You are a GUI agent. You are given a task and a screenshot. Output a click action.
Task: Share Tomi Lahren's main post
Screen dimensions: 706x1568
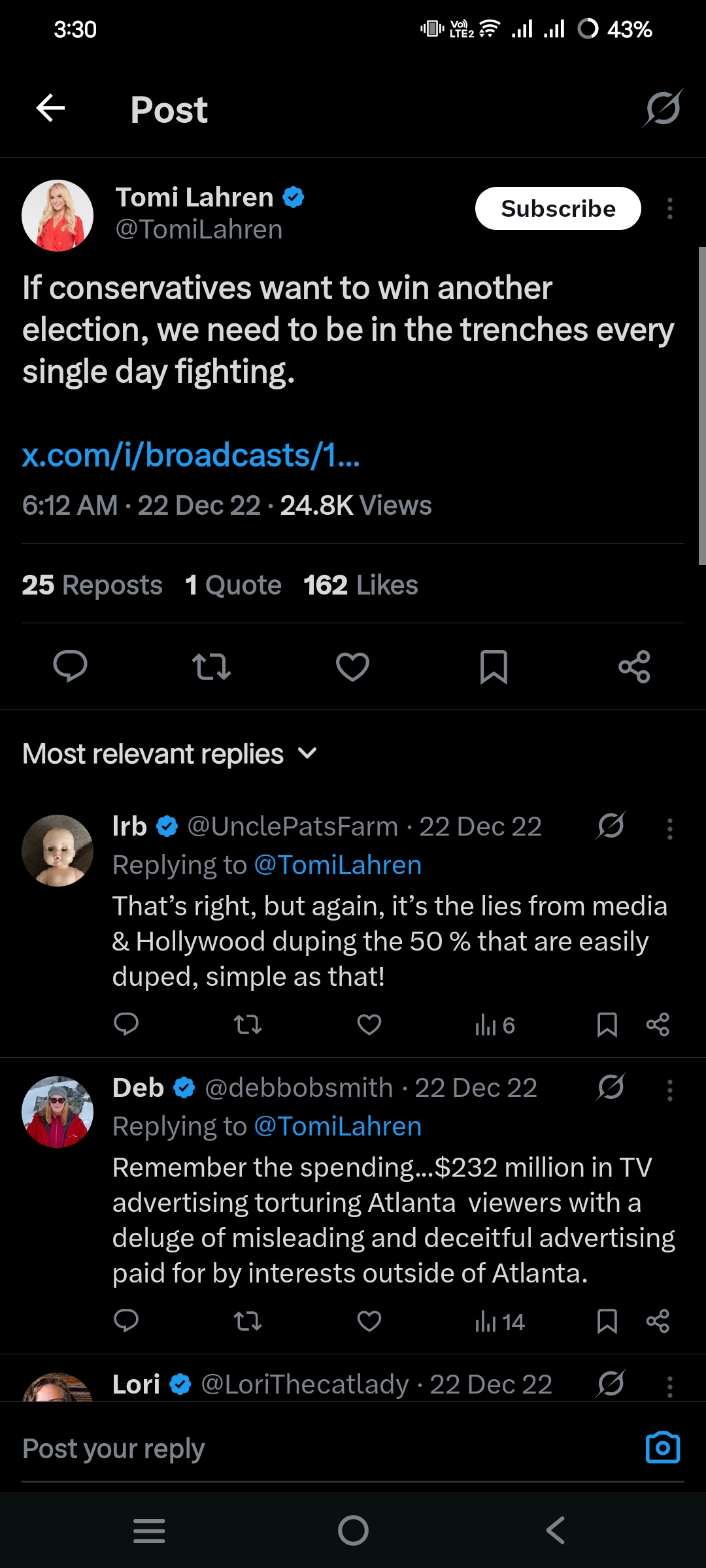634,667
